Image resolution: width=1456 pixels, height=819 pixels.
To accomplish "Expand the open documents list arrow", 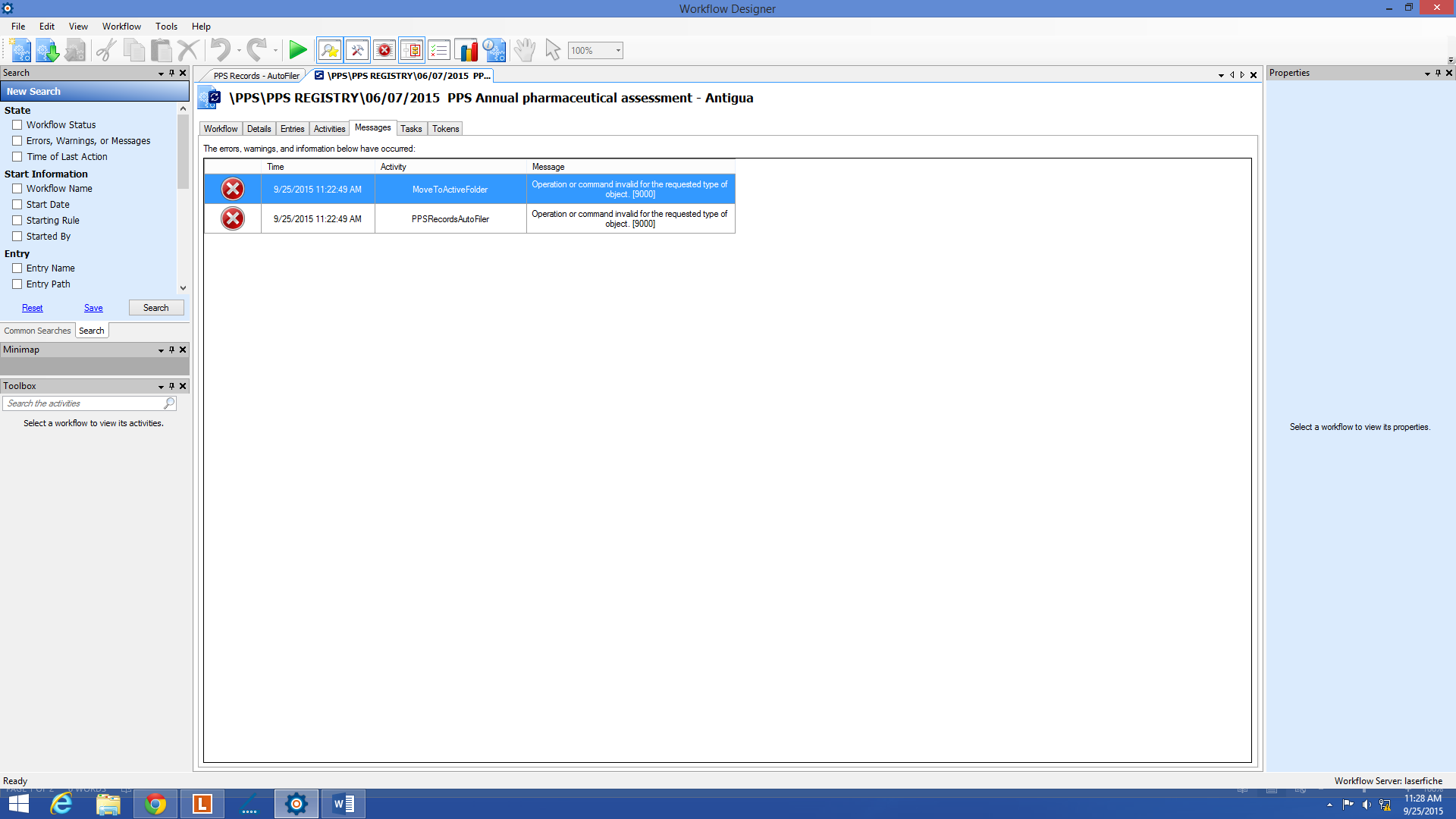I will (1221, 75).
